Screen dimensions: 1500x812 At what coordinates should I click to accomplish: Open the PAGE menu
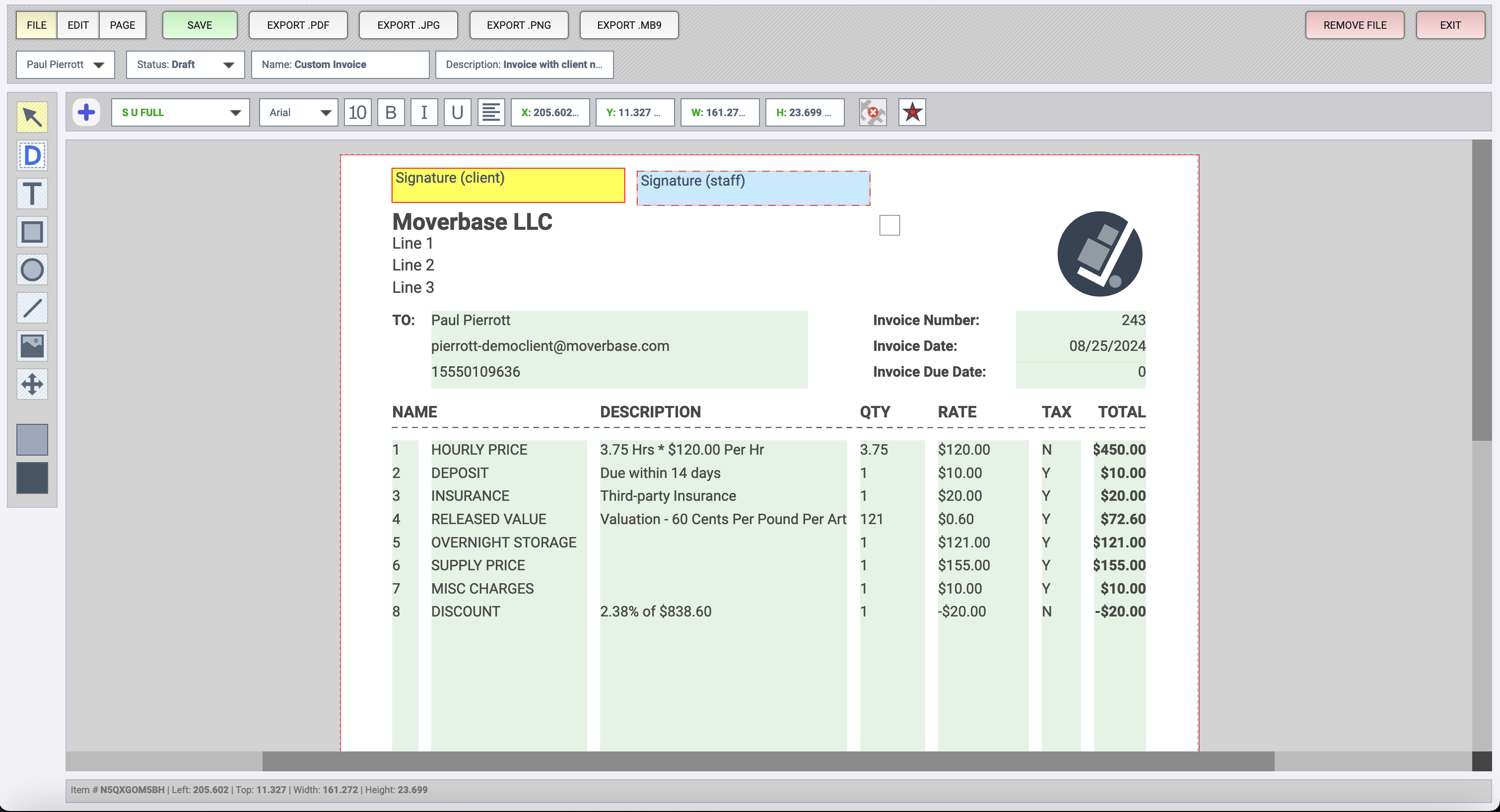[x=122, y=25]
